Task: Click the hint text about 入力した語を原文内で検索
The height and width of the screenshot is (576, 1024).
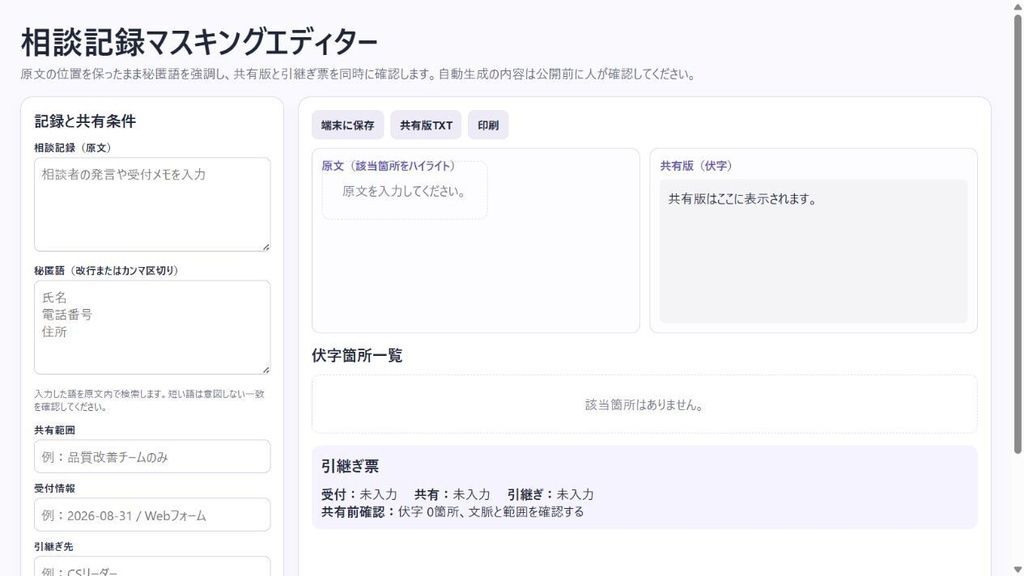Action: [150, 400]
